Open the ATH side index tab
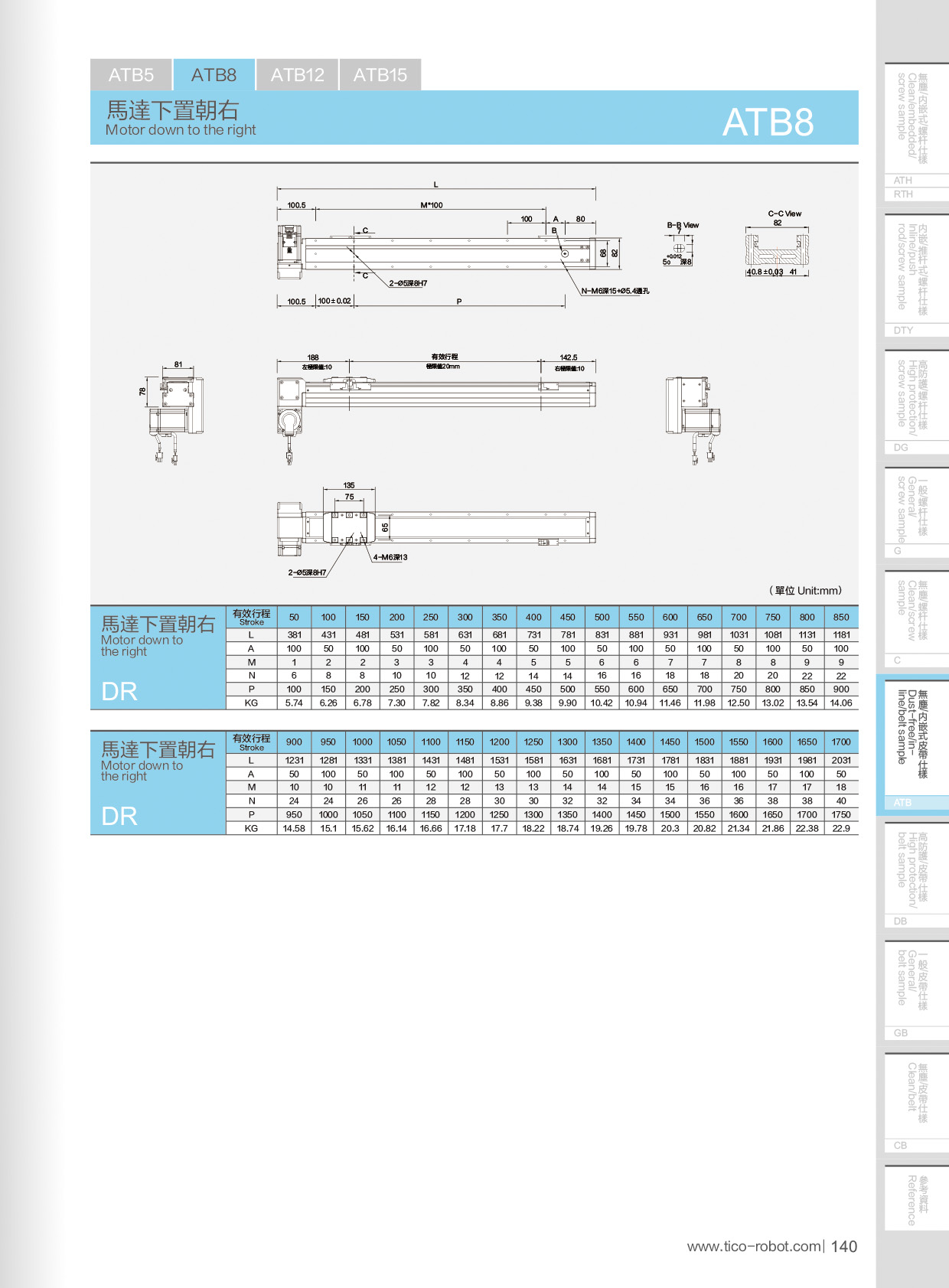This screenshot has height=1288, width=949. pyautogui.click(x=904, y=181)
